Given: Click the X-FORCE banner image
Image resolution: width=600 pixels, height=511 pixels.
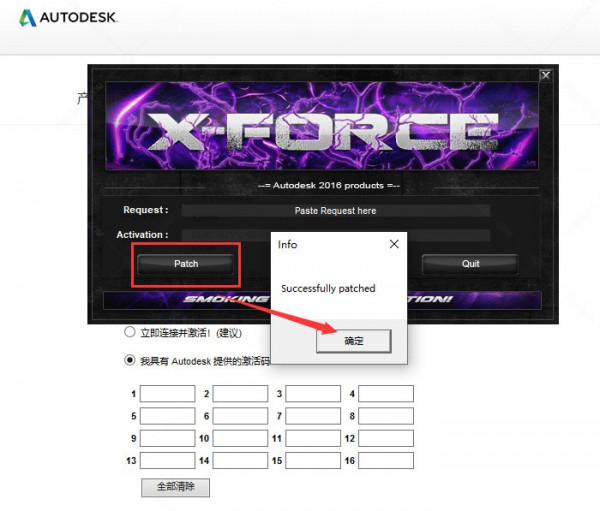Looking at the screenshot, I should (x=321, y=126).
